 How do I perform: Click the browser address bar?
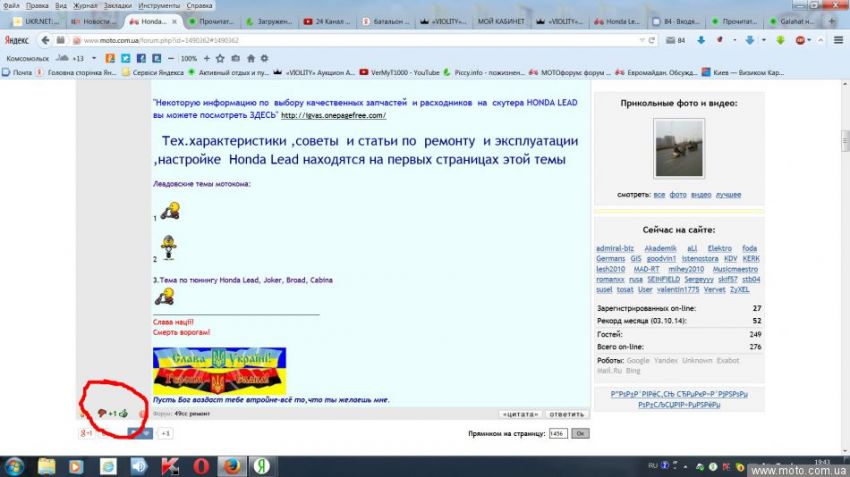pyautogui.click(x=358, y=40)
